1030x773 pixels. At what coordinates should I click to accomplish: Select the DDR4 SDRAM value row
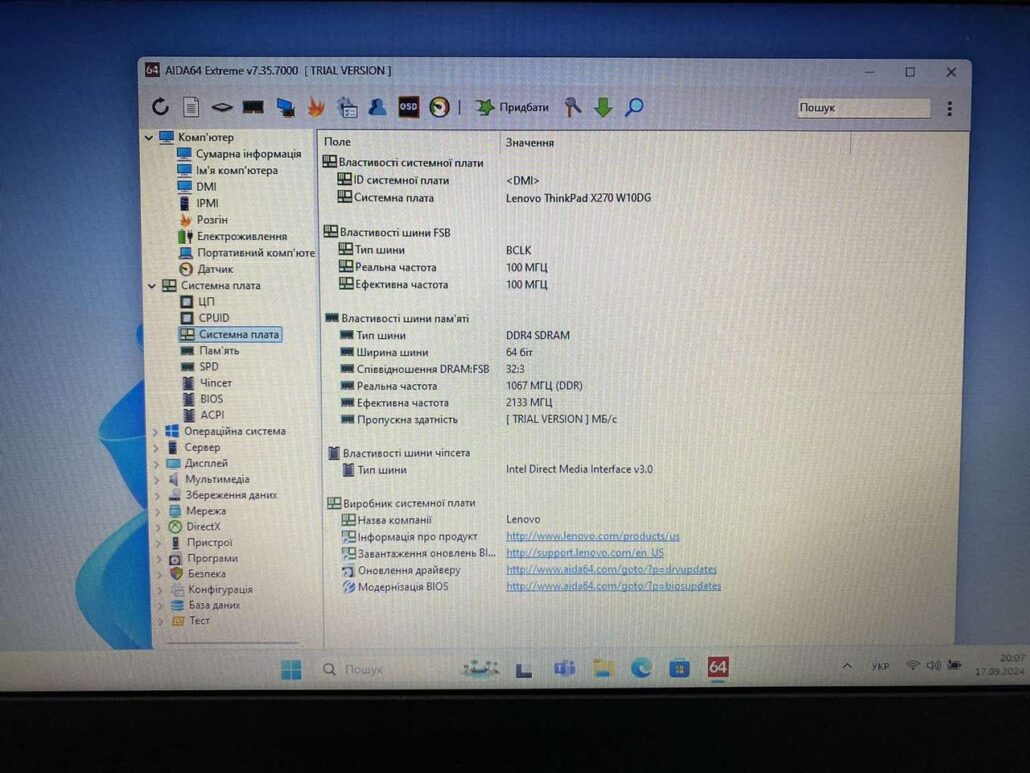[537, 335]
